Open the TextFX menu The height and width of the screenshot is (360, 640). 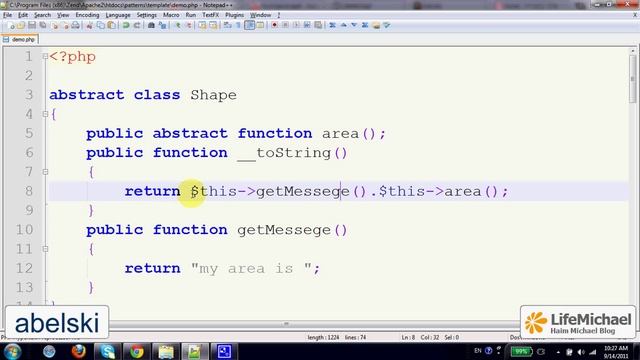(211, 15)
